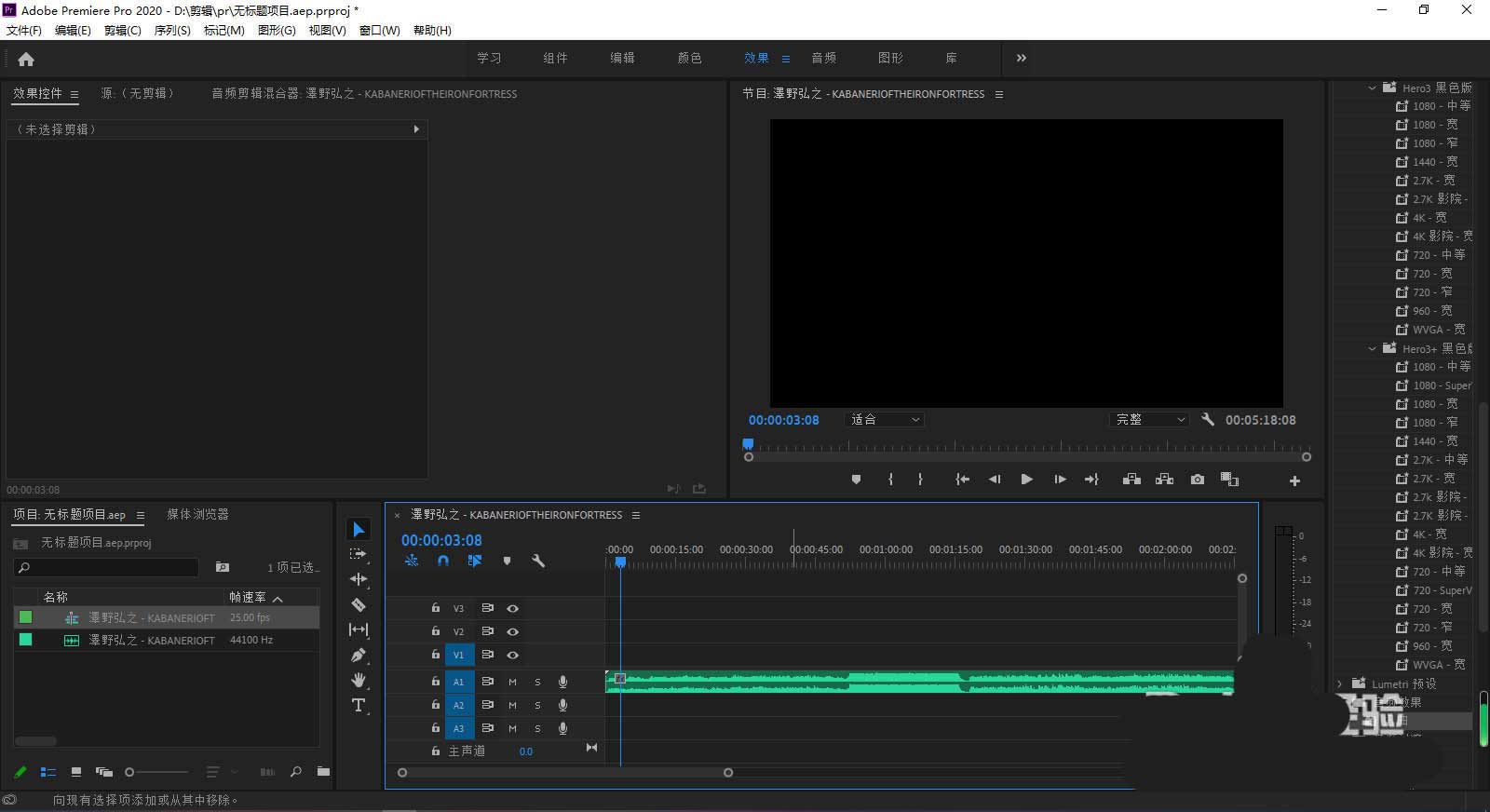1490x812 pixels.
Task: Open the 完整 playback resolution dropdown
Action: point(1150,420)
